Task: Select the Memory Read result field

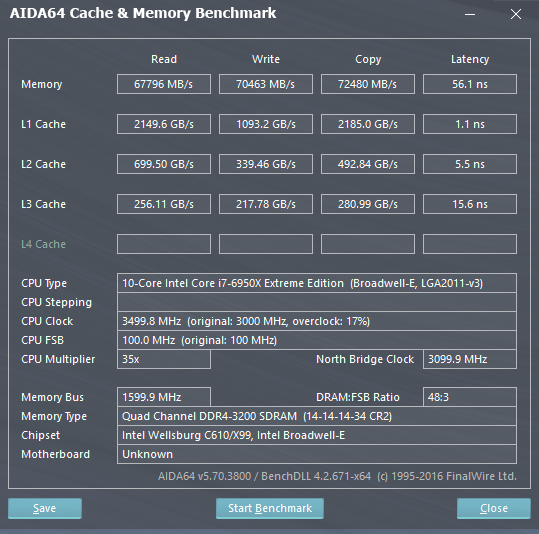Action: (164, 84)
